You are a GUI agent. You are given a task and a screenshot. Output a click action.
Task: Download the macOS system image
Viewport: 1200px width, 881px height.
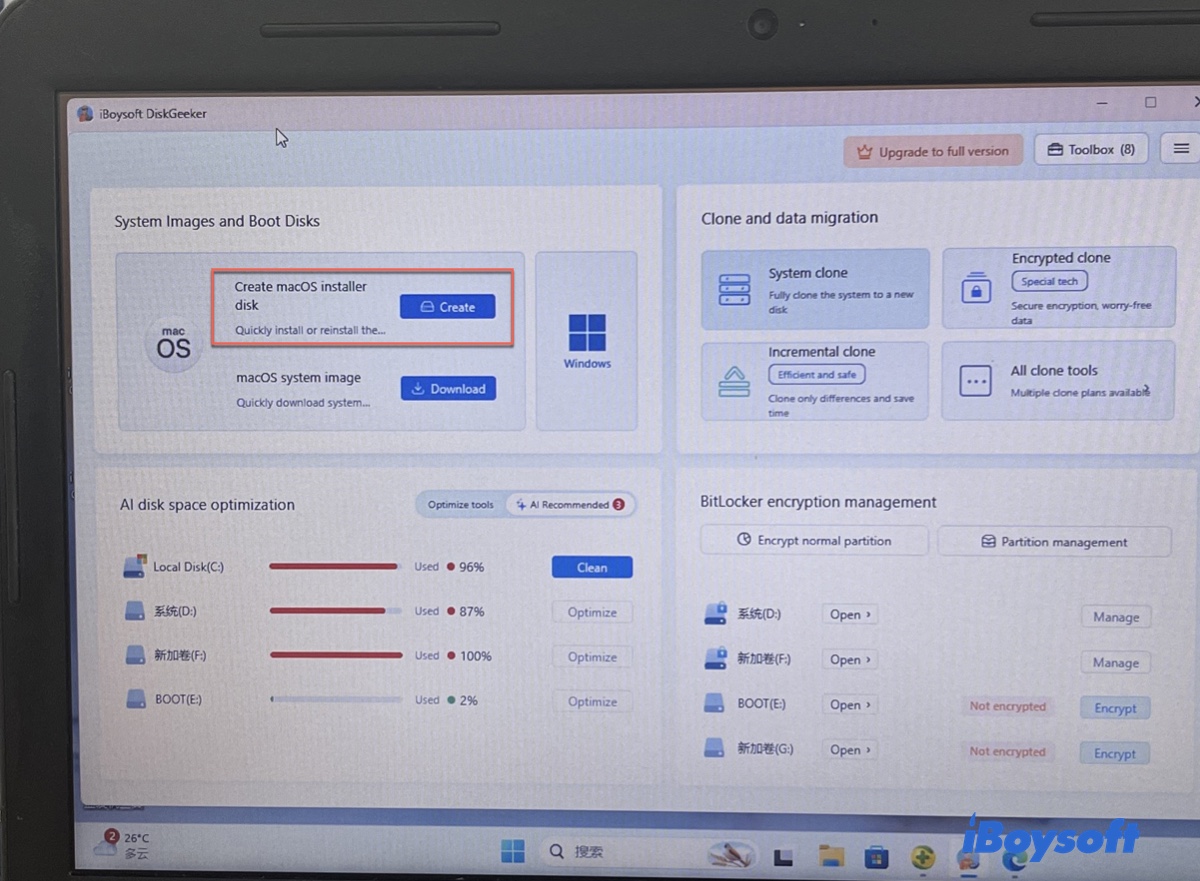[x=448, y=389]
